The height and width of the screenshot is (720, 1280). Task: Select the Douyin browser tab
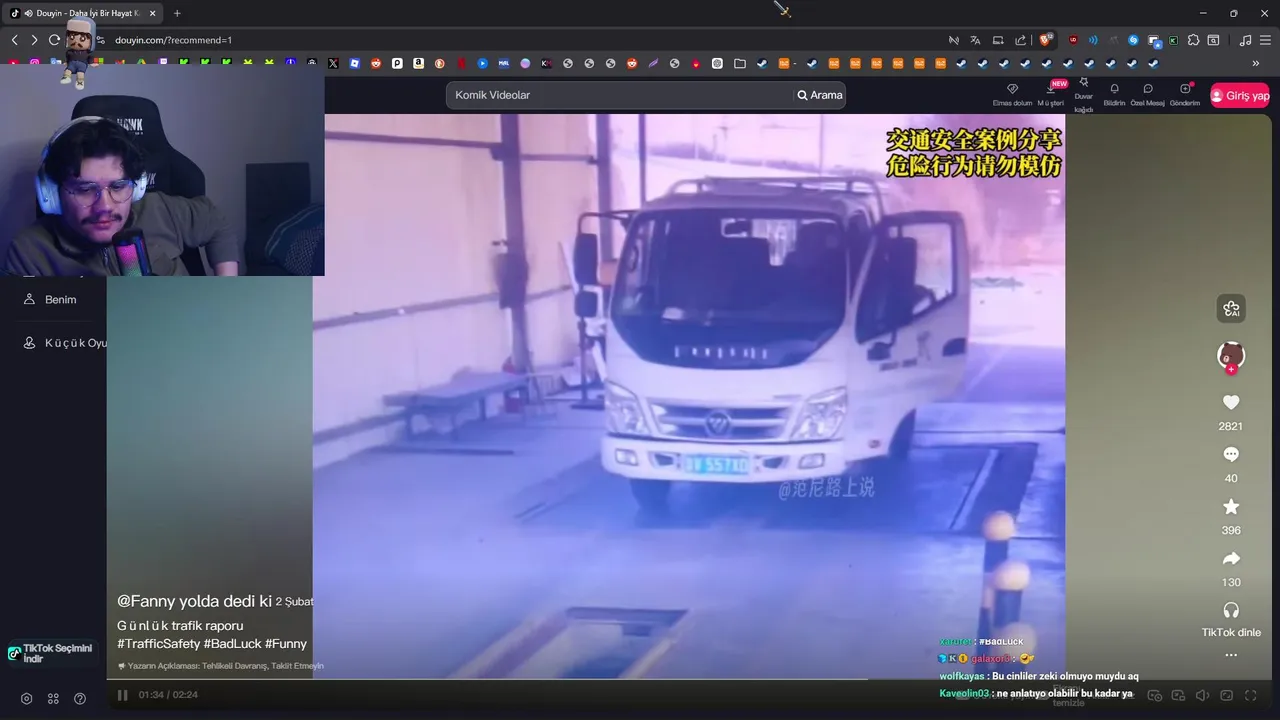click(x=83, y=13)
